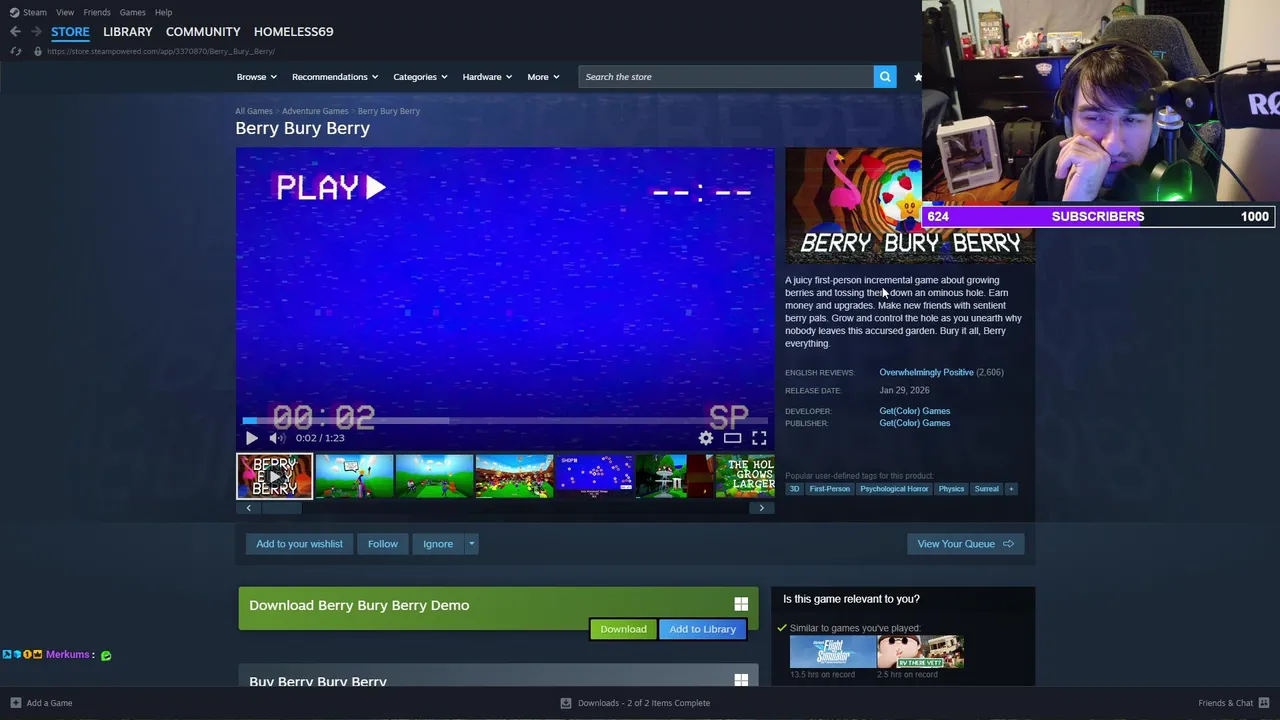Viewport: 1280px width, 720px height.
Task: Expand the Recommendations dropdown
Action: point(335,77)
